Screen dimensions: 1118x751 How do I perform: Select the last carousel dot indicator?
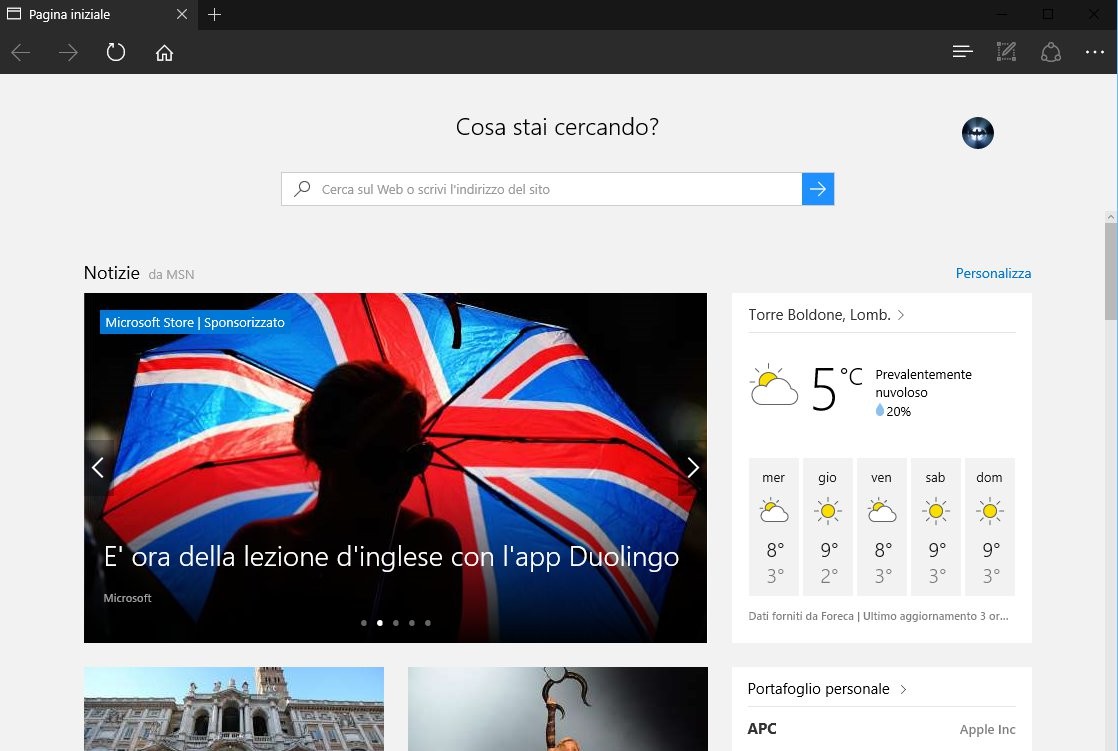[428, 622]
